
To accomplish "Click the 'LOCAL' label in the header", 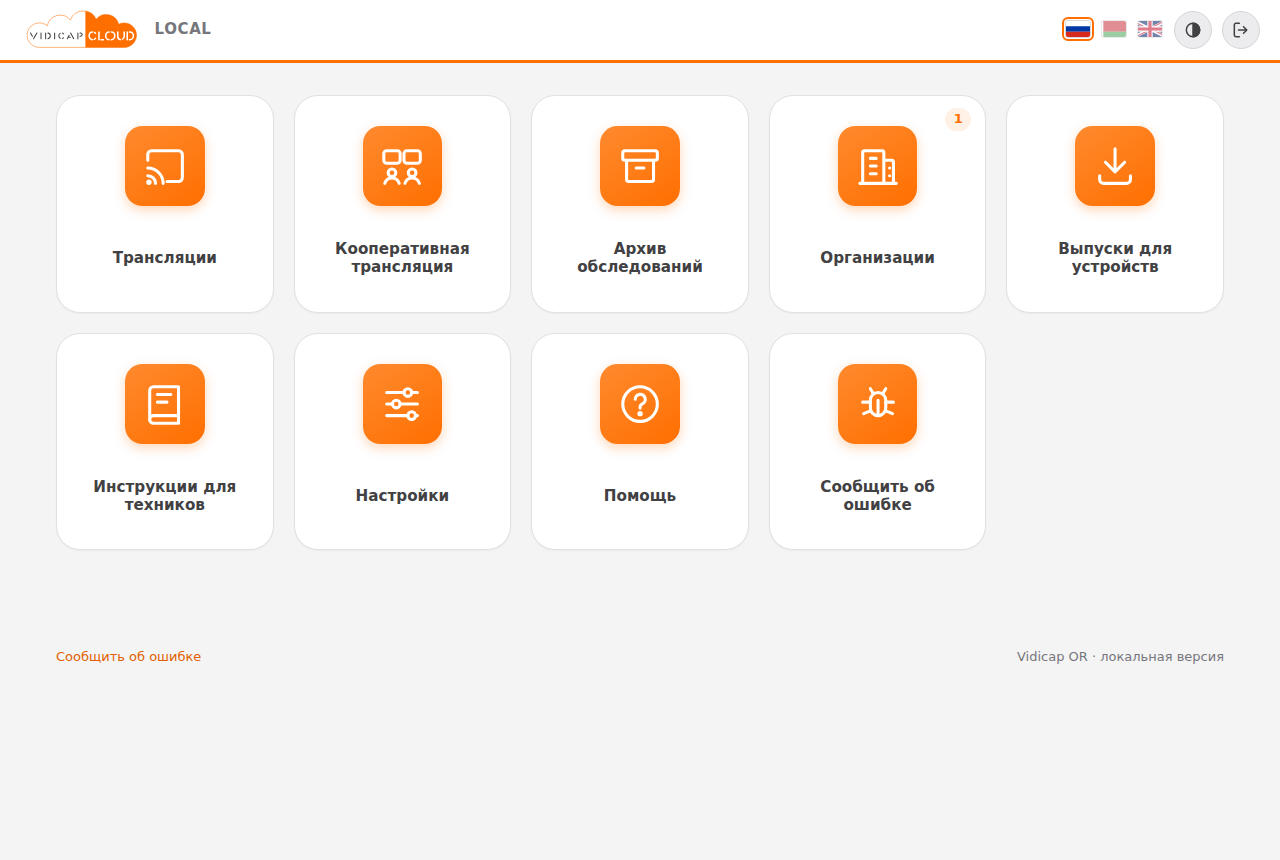I will click(183, 28).
